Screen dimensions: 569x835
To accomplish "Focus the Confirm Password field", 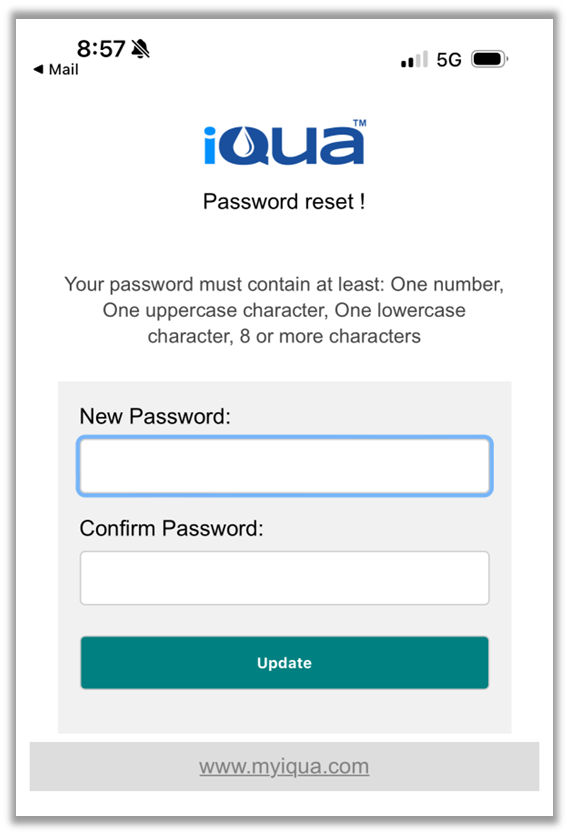I will [x=284, y=578].
